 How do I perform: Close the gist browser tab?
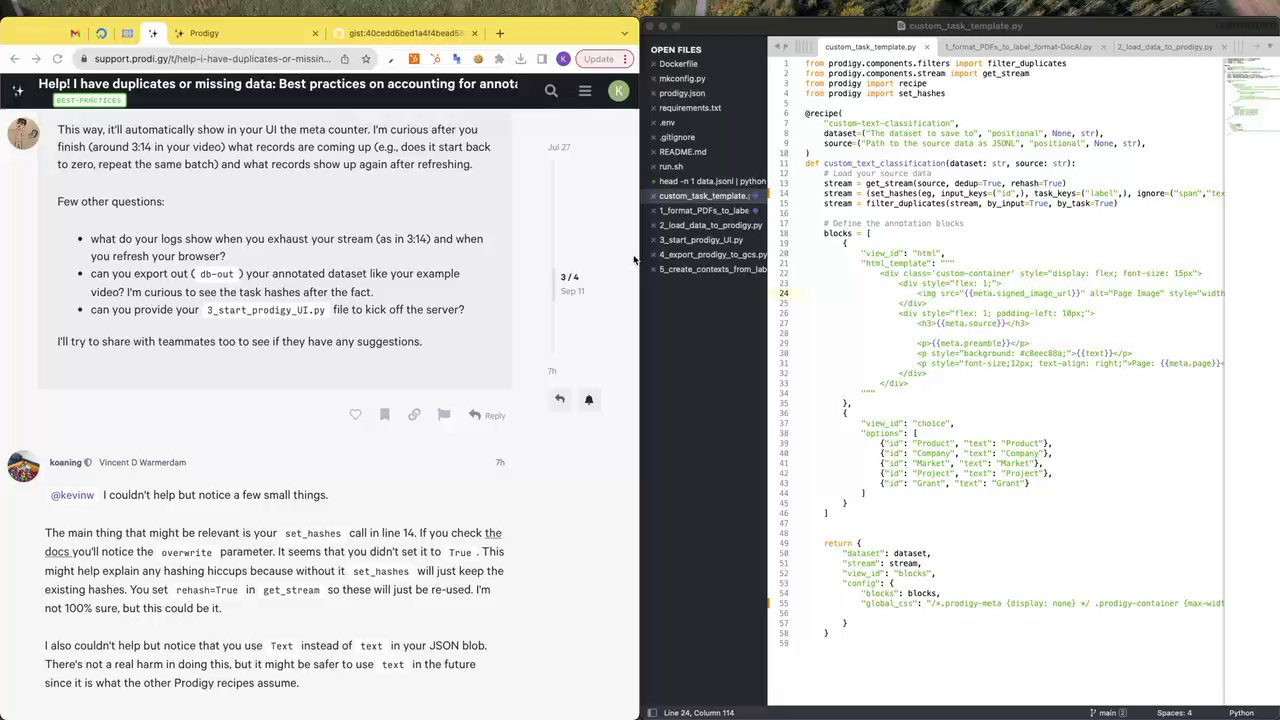(x=475, y=33)
